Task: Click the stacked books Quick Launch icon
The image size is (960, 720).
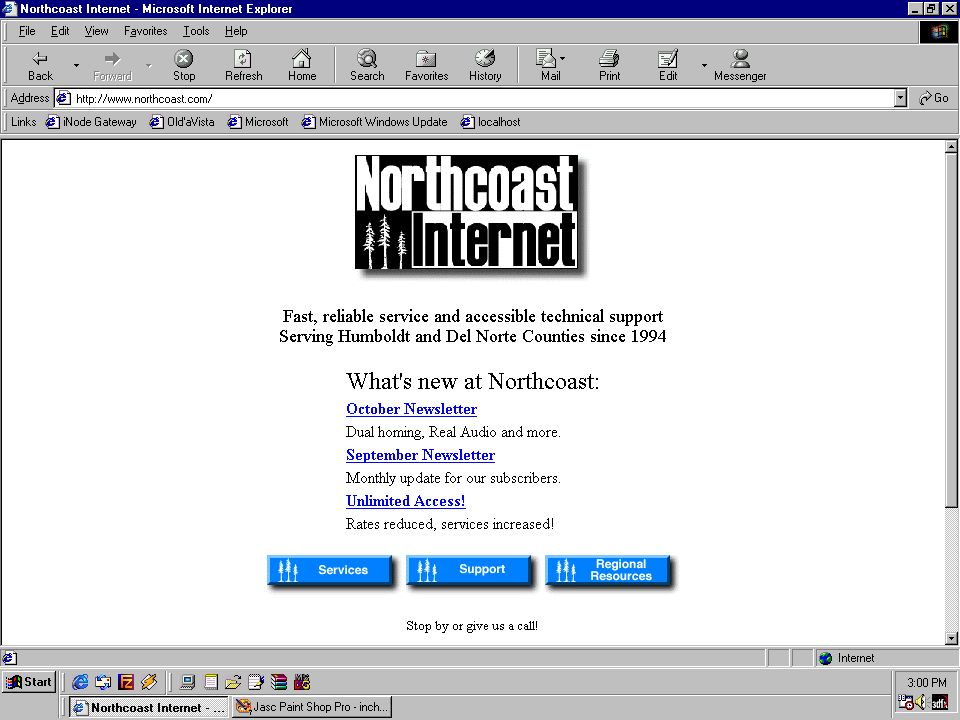Action: (279, 682)
